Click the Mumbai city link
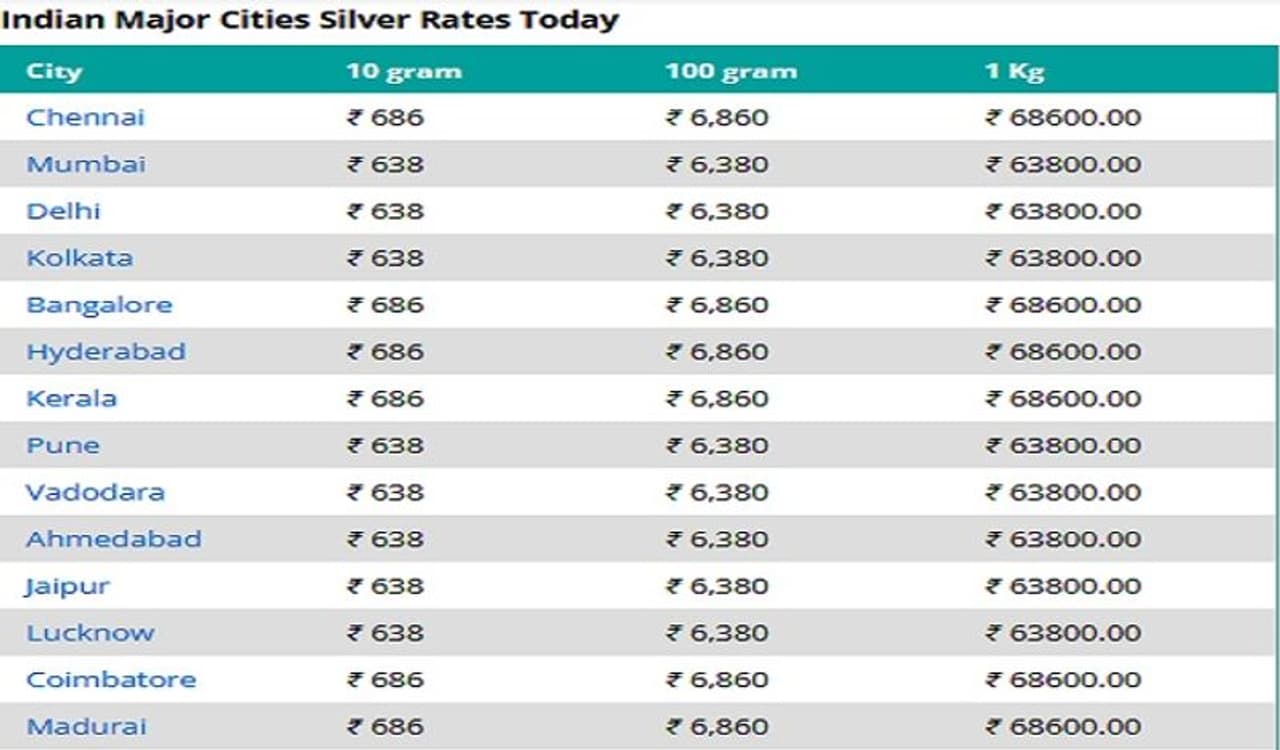The image size is (1280, 750). pos(86,164)
